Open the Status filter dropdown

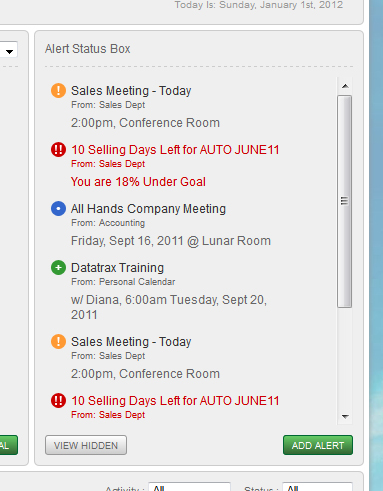(317, 487)
